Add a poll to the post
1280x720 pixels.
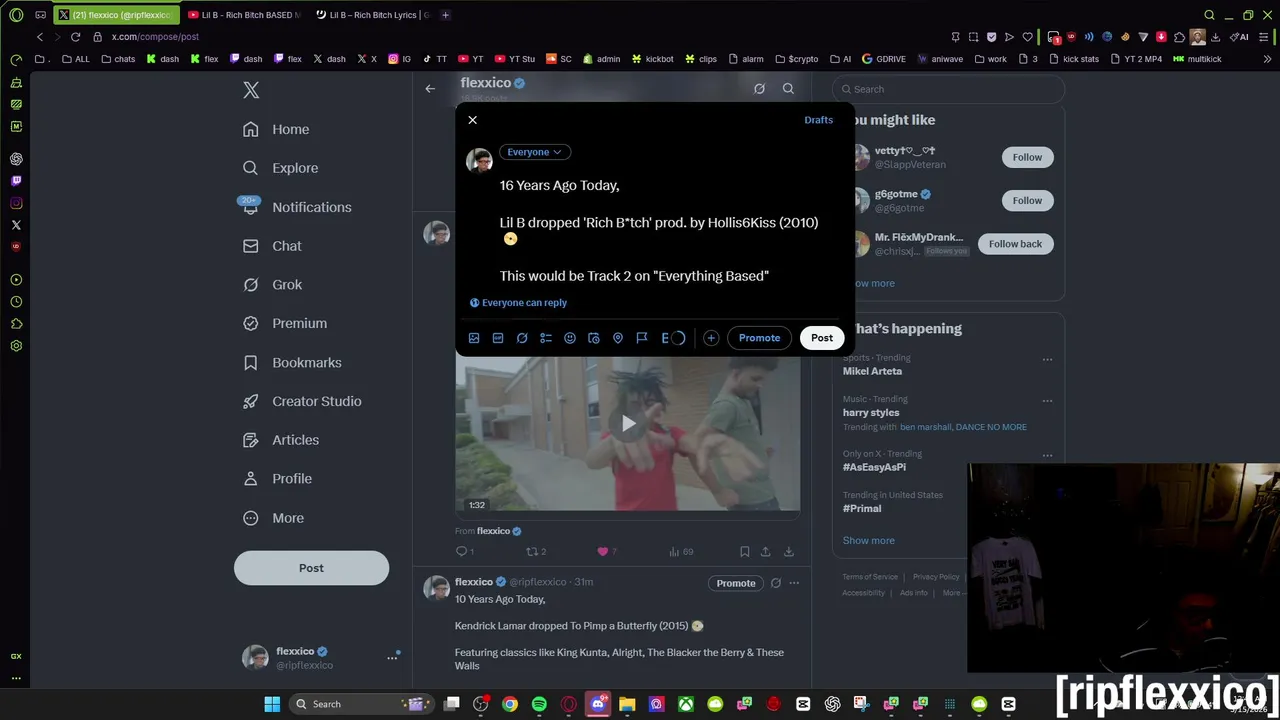click(x=546, y=338)
